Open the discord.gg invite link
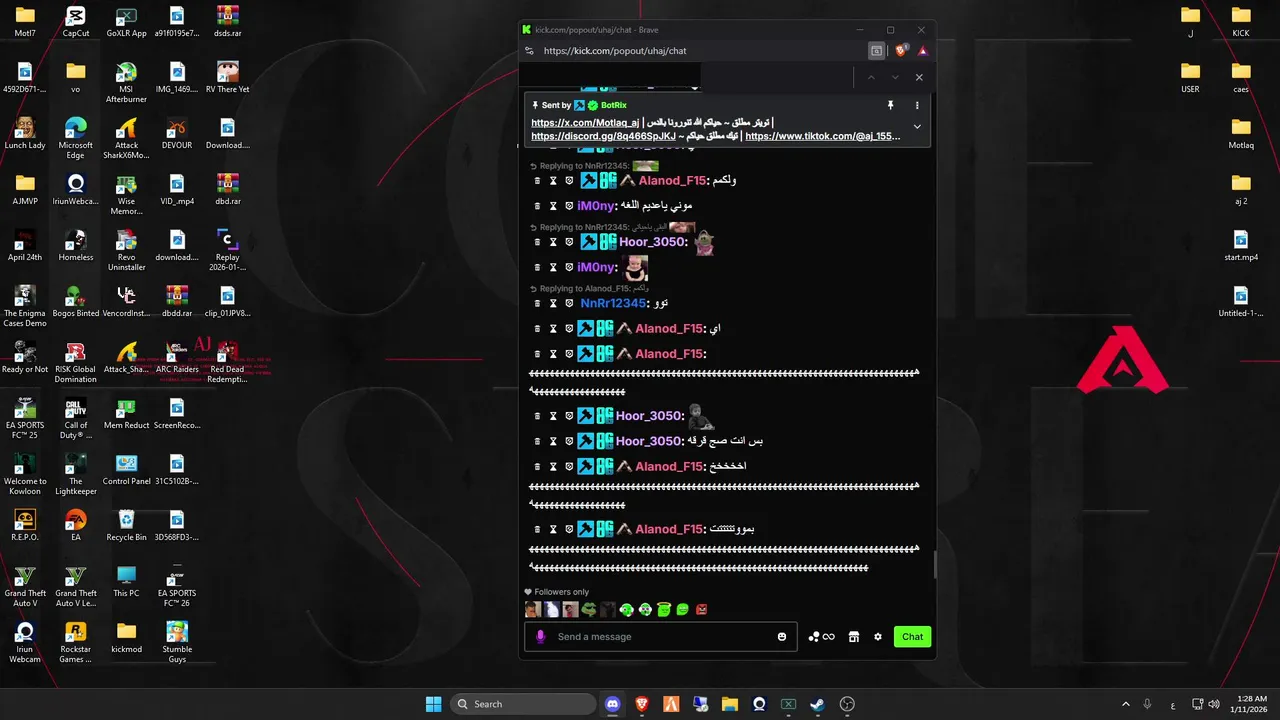The image size is (1280, 720). point(603,136)
